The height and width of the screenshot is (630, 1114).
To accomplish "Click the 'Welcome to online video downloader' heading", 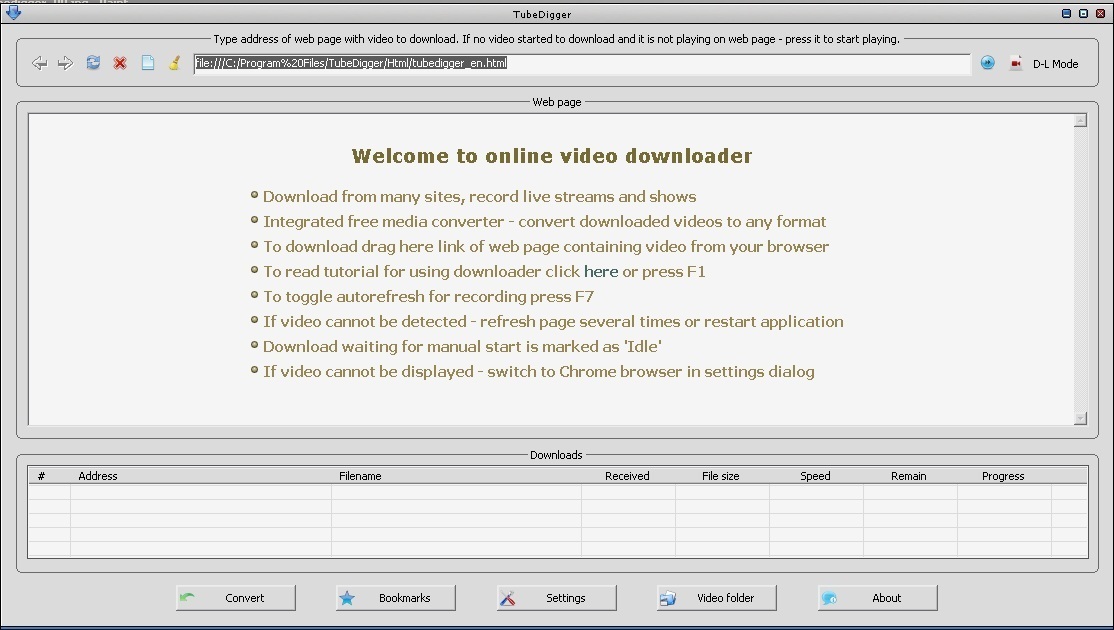I will pyautogui.click(x=552, y=156).
